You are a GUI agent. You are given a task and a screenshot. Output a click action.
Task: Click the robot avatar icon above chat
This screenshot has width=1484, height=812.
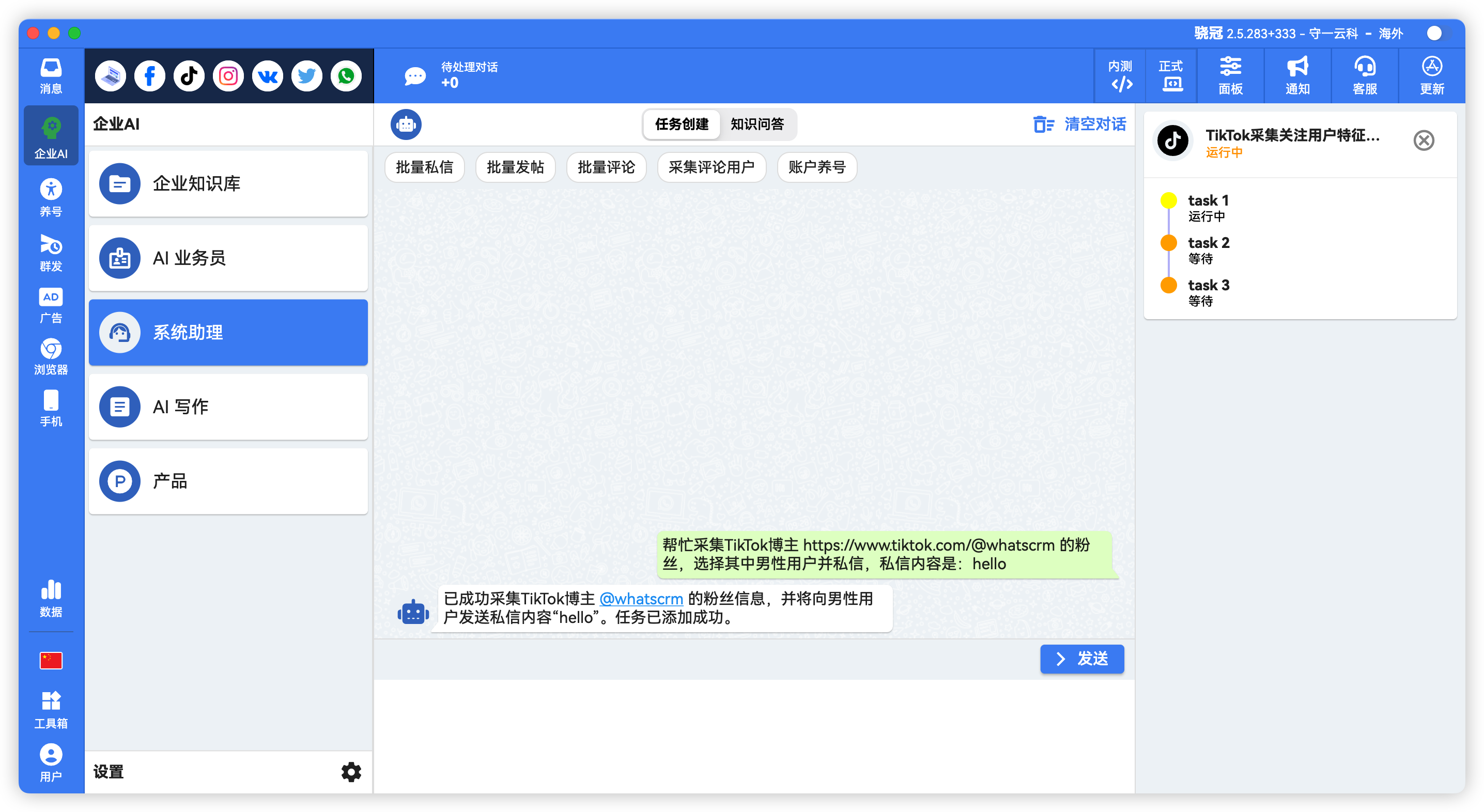(x=406, y=124)
